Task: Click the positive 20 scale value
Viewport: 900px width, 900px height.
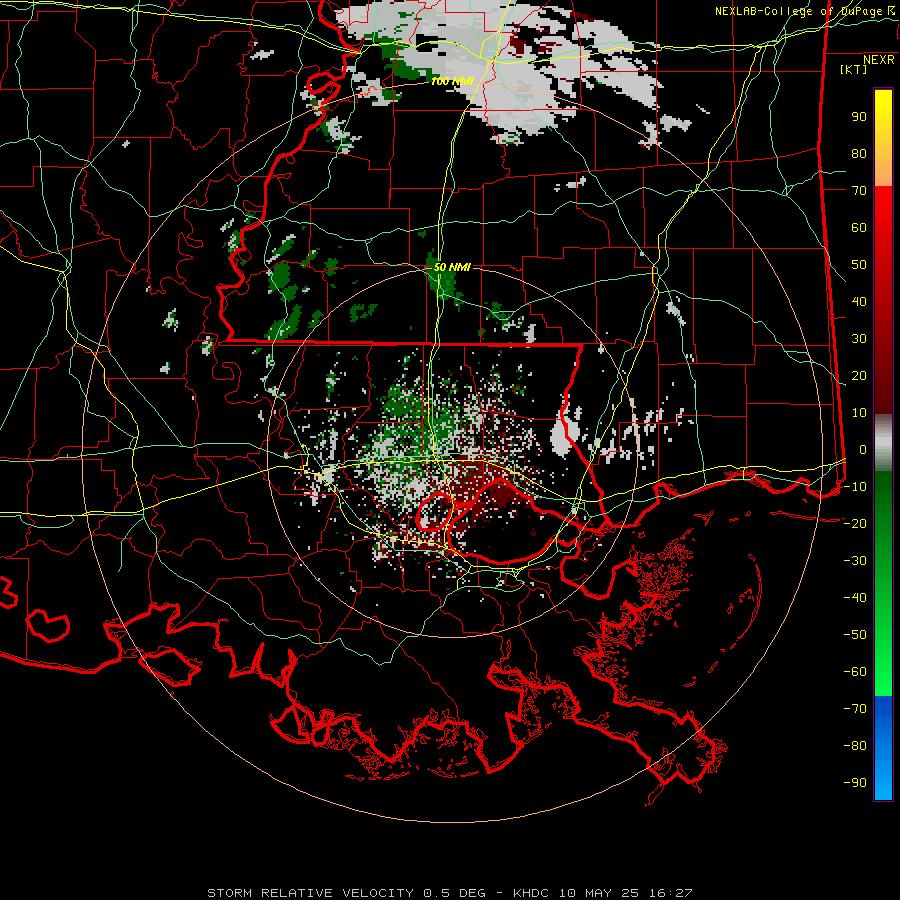Action: [x=859, y=376]
